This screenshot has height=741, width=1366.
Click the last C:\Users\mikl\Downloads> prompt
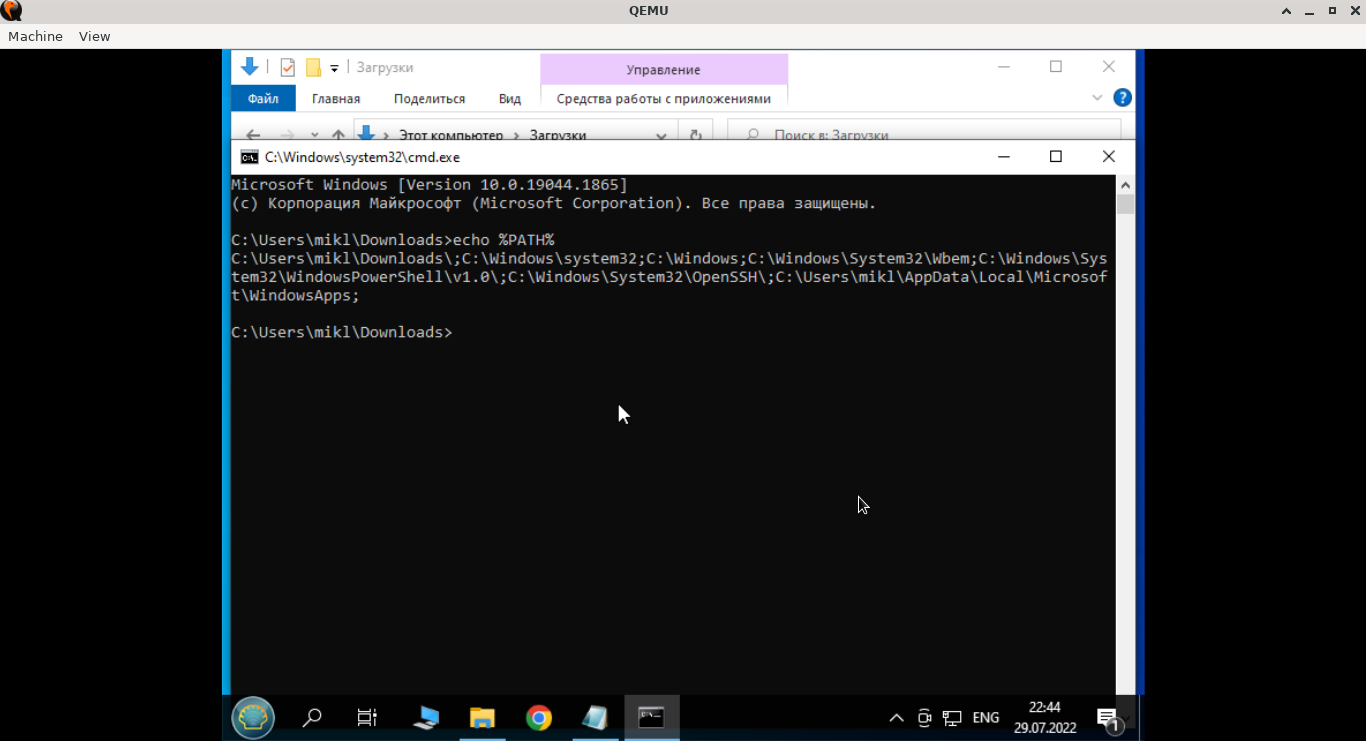[341, 332]
